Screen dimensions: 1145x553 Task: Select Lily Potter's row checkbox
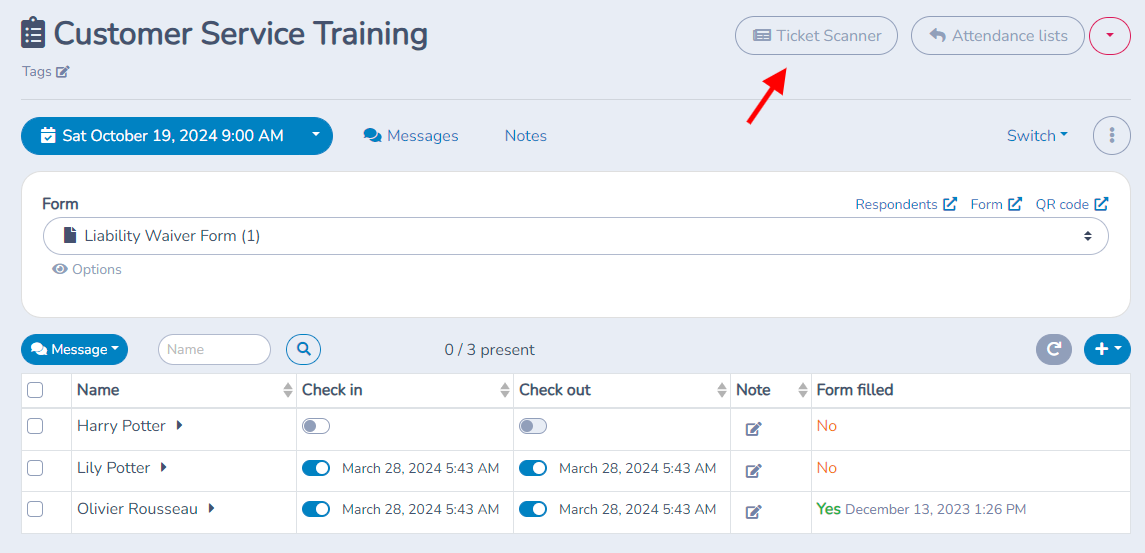point(35,468)
